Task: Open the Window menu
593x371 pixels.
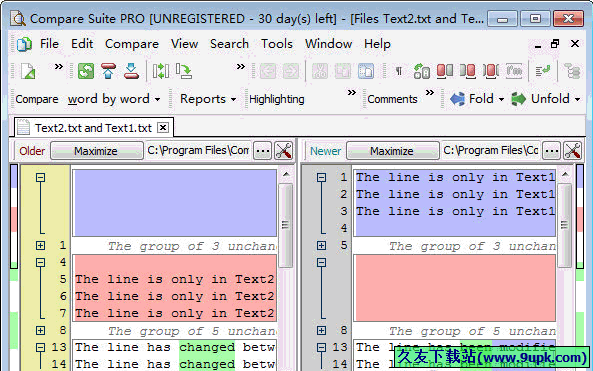Action: pos(328,44)
